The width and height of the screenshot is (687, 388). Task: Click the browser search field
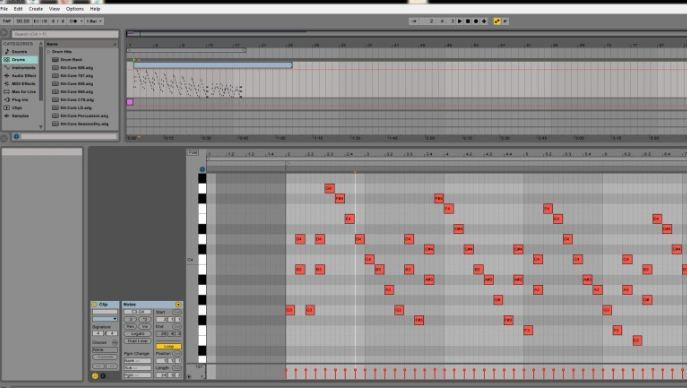(x=65, y=34)
